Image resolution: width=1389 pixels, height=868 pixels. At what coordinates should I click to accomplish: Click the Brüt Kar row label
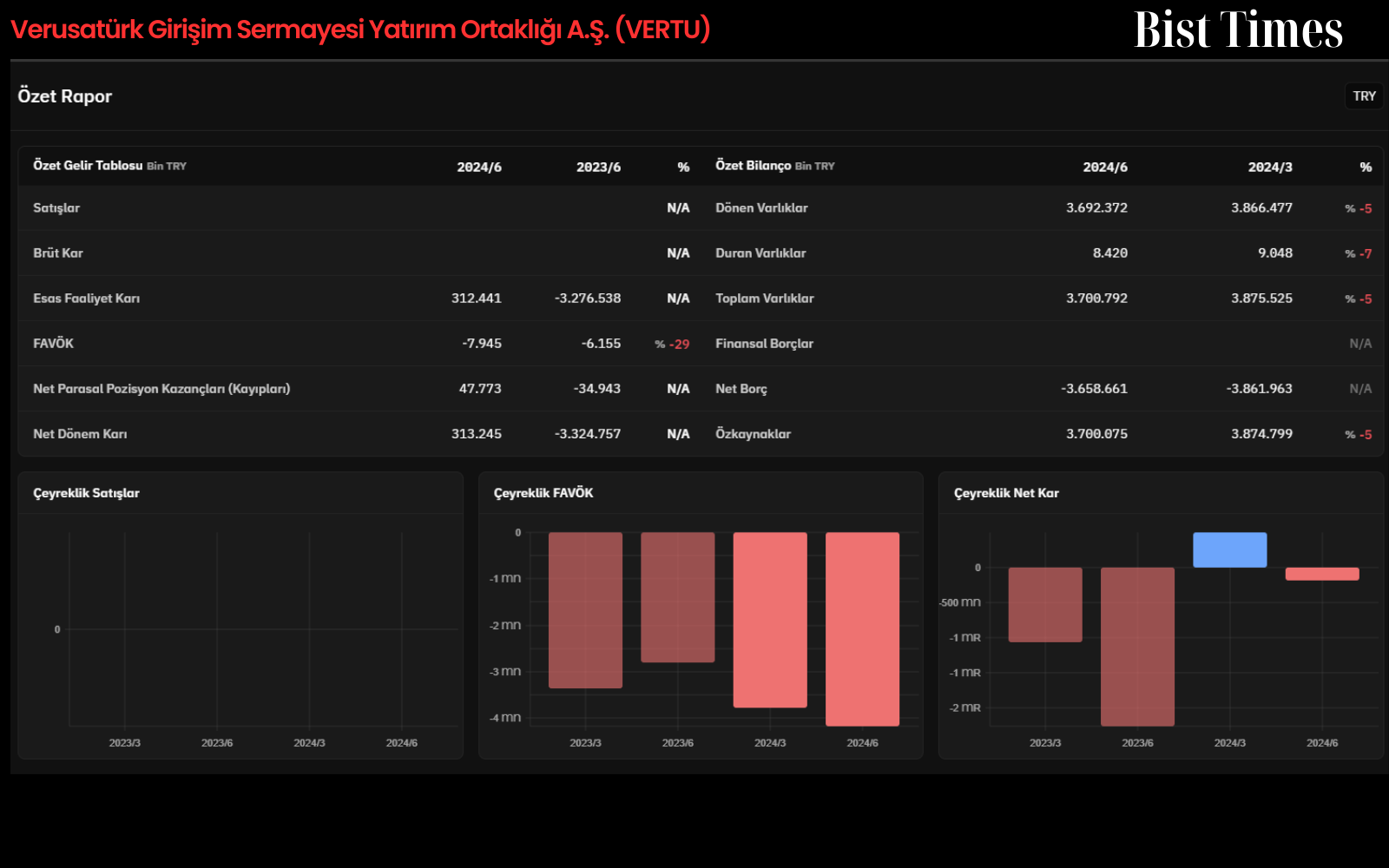58,253
